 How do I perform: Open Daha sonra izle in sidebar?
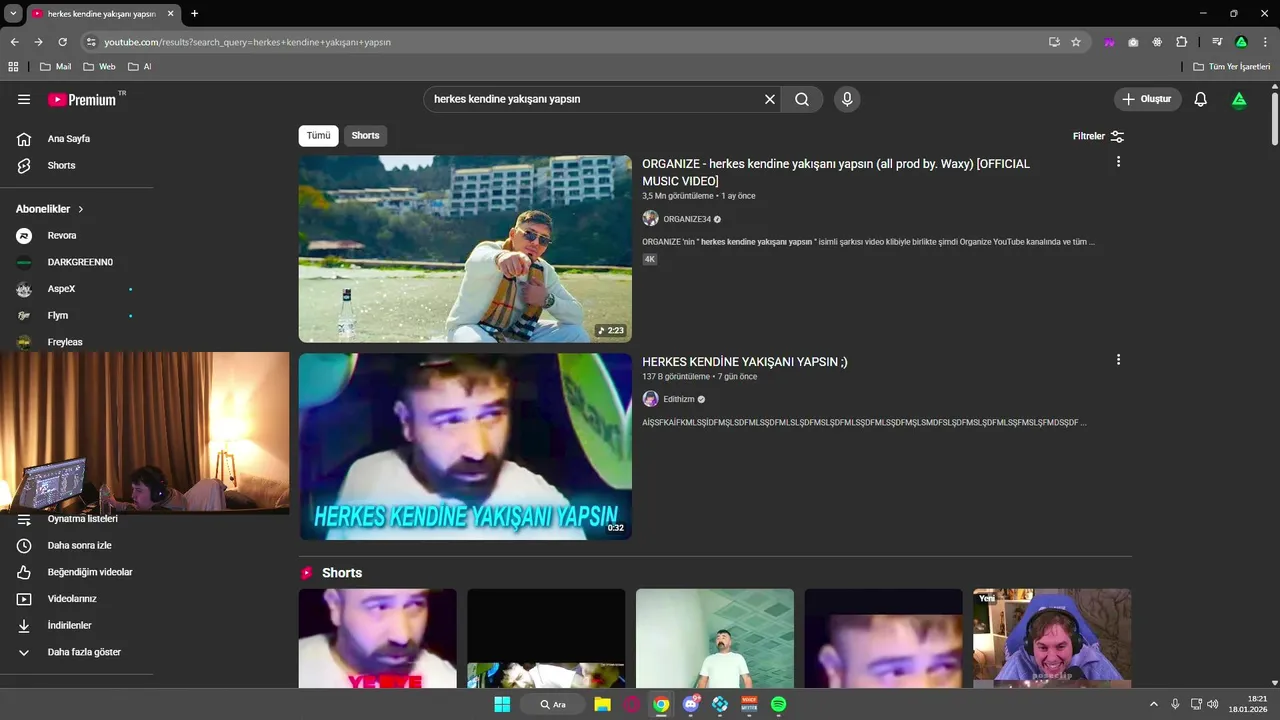77,545
